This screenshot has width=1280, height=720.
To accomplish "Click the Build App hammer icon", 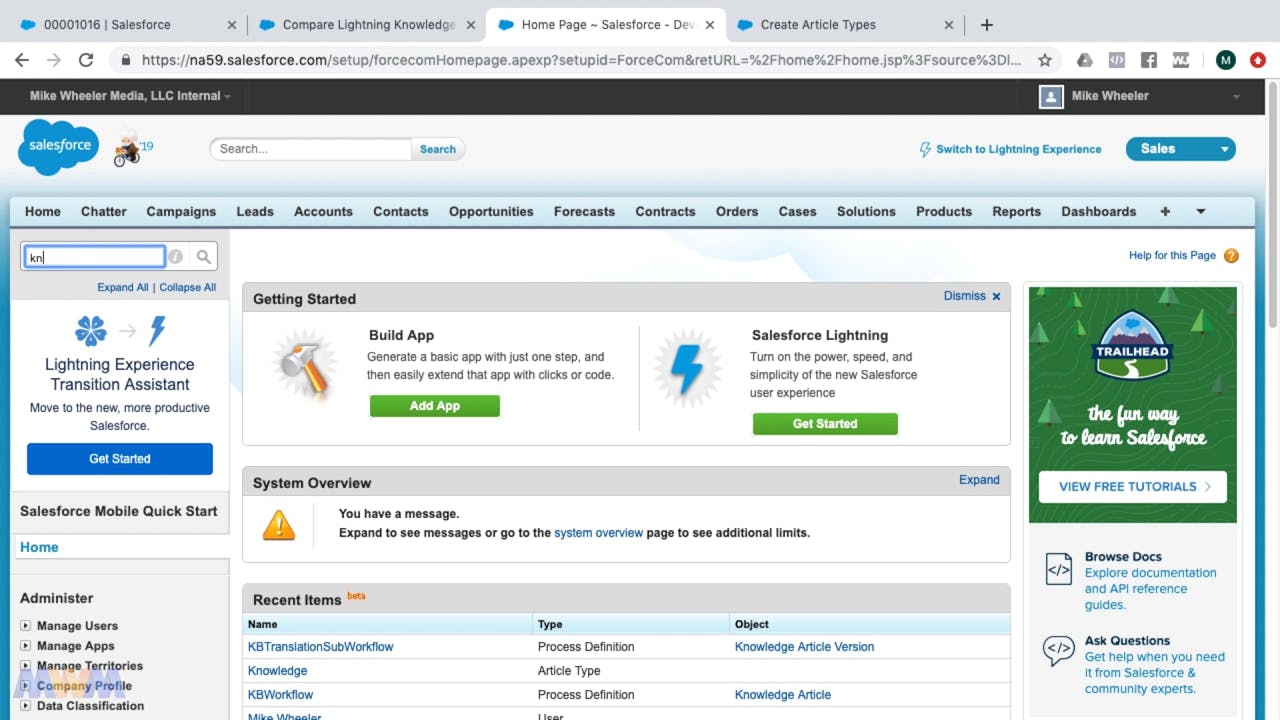I will pos(304,365).
